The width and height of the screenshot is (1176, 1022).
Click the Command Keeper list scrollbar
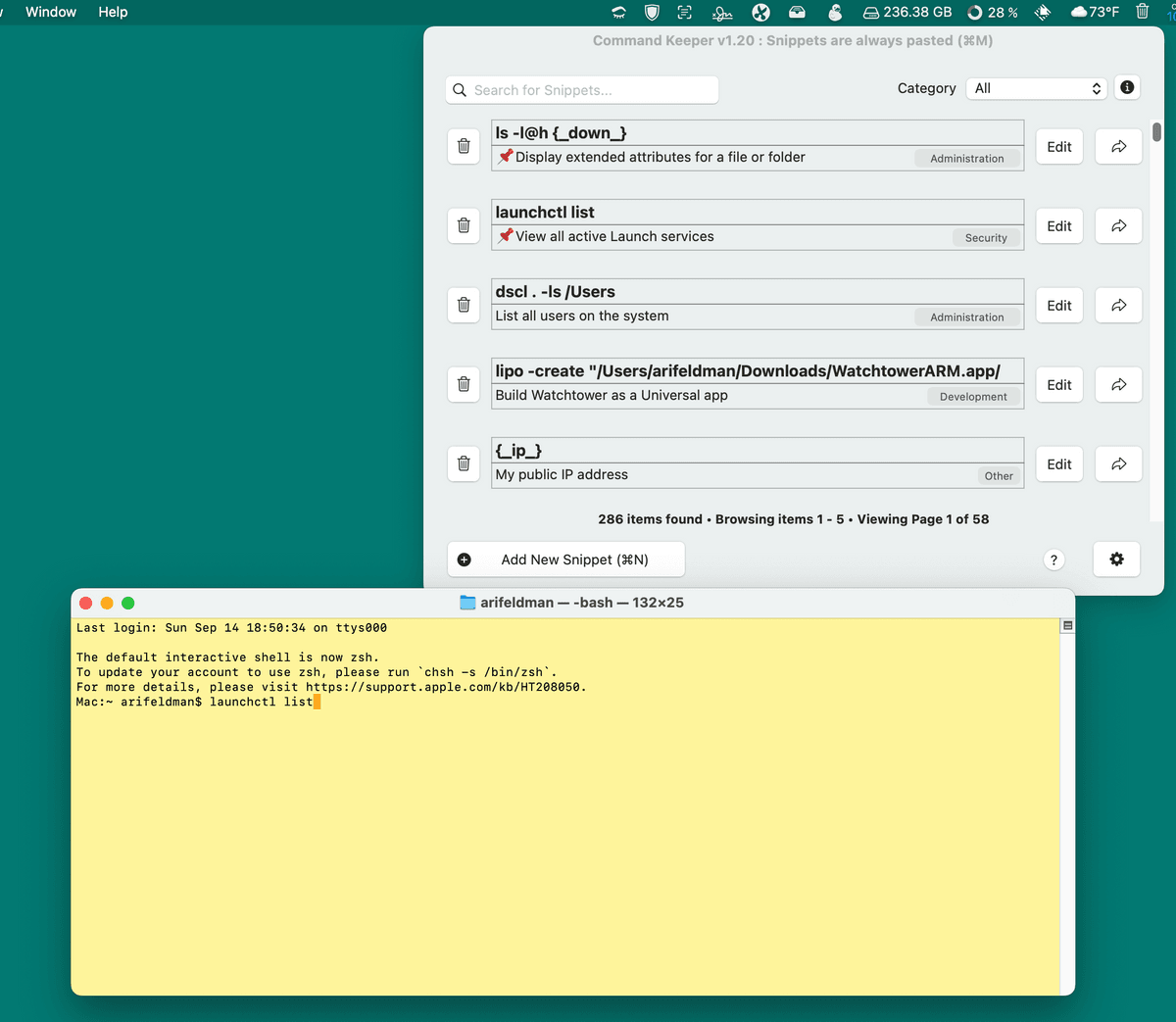point(1156,132)
